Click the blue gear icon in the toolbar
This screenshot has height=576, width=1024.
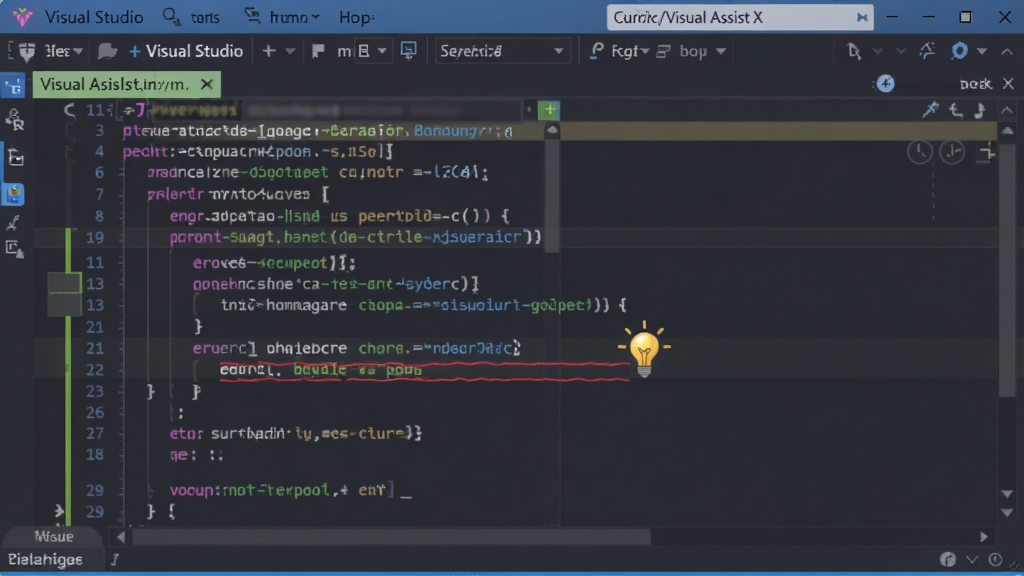tap(959, 50)
